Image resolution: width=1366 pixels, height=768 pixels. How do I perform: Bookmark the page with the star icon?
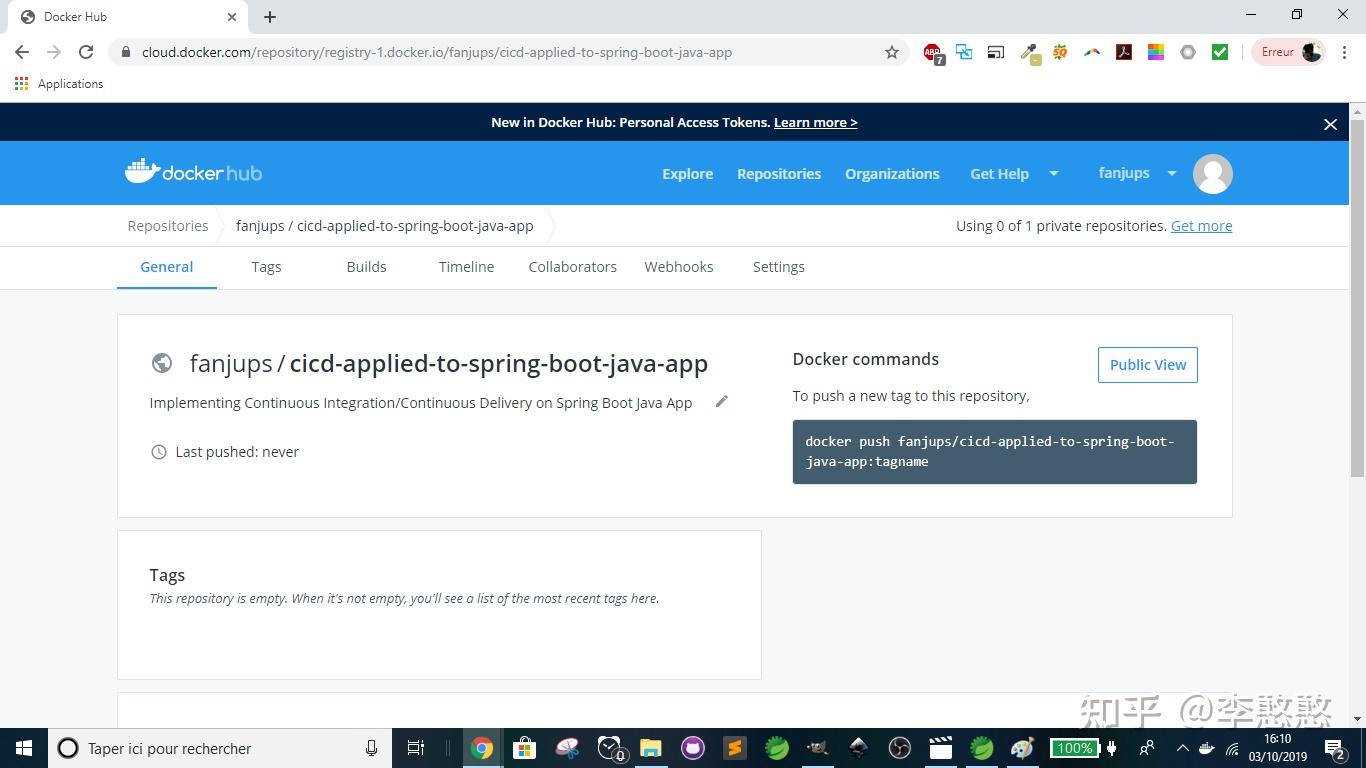890,52
